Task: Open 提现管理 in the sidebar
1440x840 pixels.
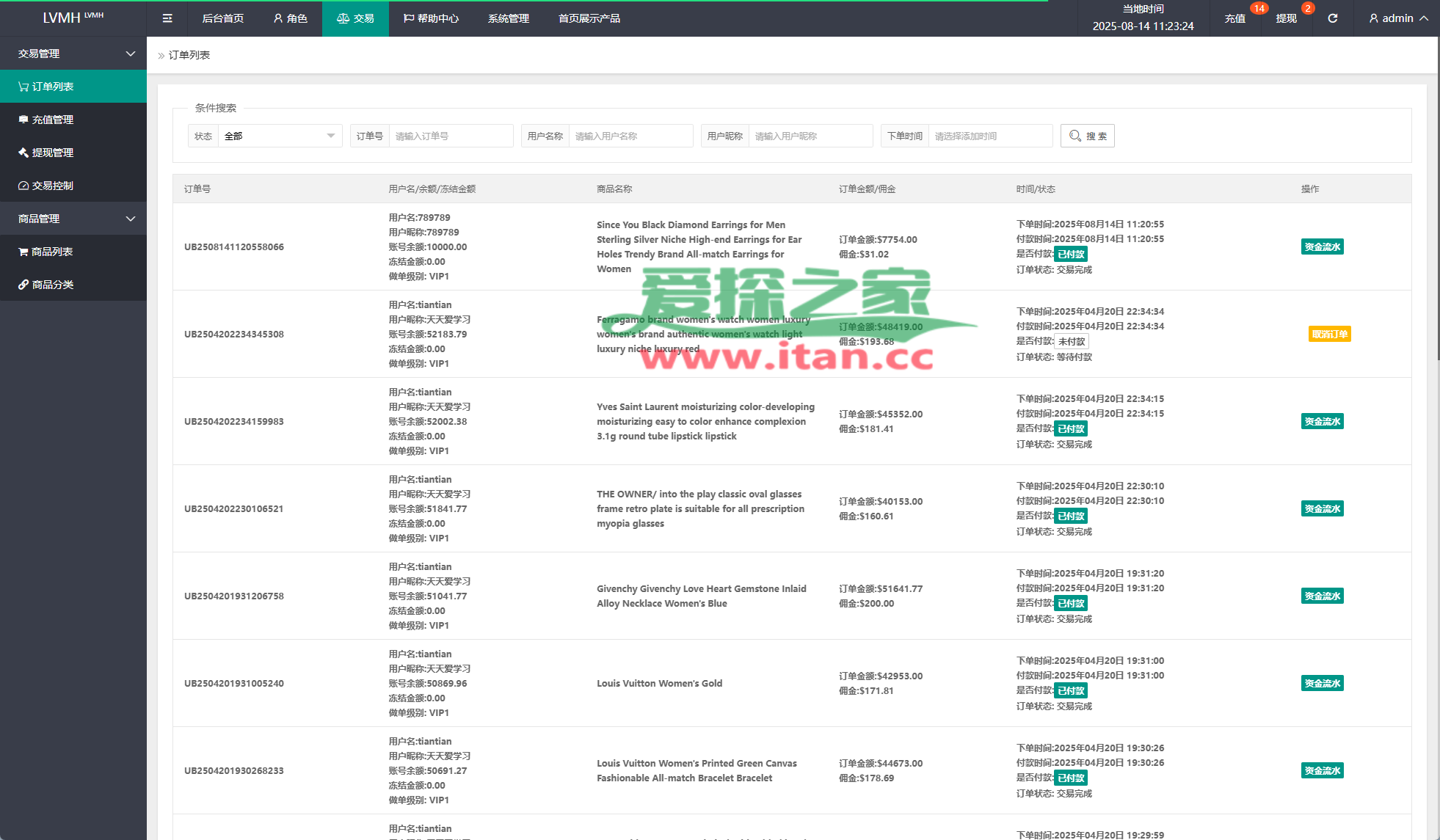Action: (73, 153)
